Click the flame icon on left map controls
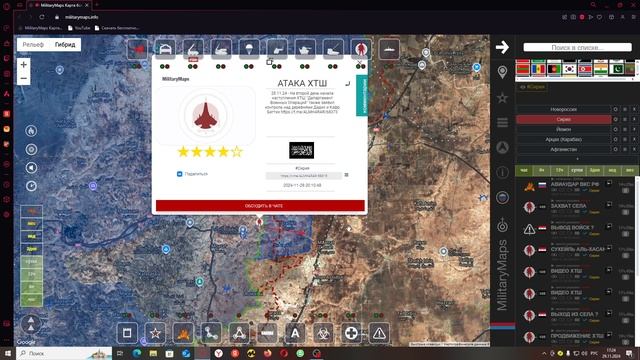 pos(31,131)
